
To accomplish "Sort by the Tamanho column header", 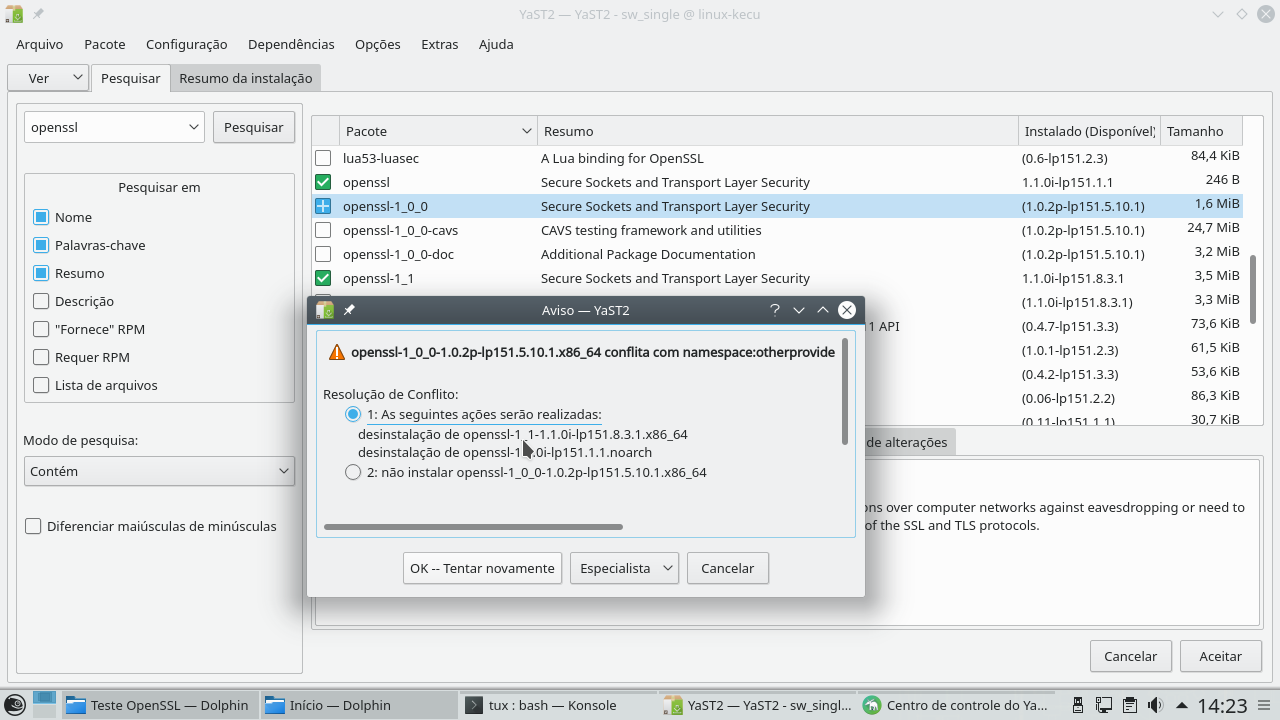I will [1201, 131].
